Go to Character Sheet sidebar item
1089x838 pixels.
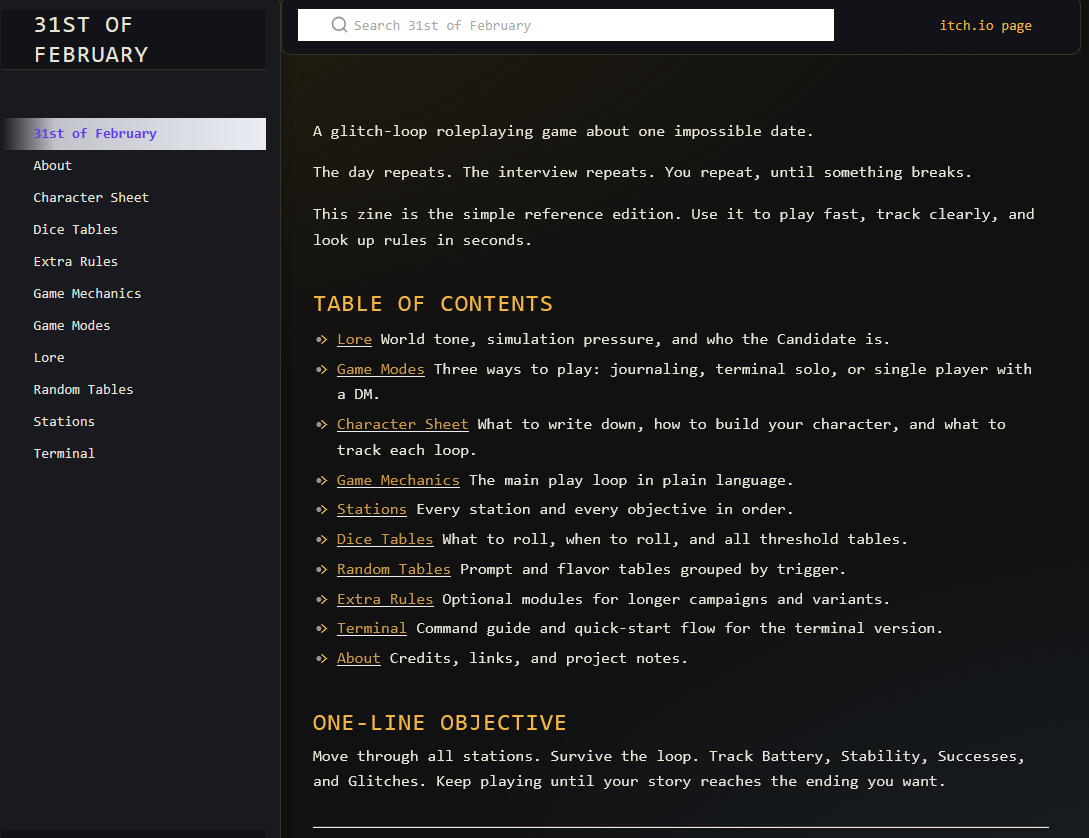coord(91,197)
